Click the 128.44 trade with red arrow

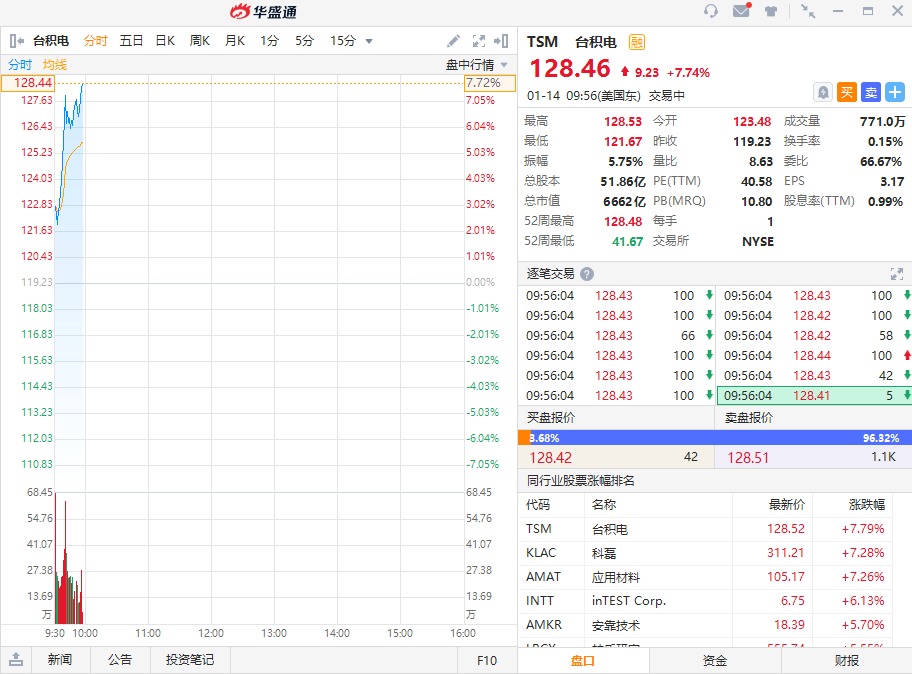point(814,355)
